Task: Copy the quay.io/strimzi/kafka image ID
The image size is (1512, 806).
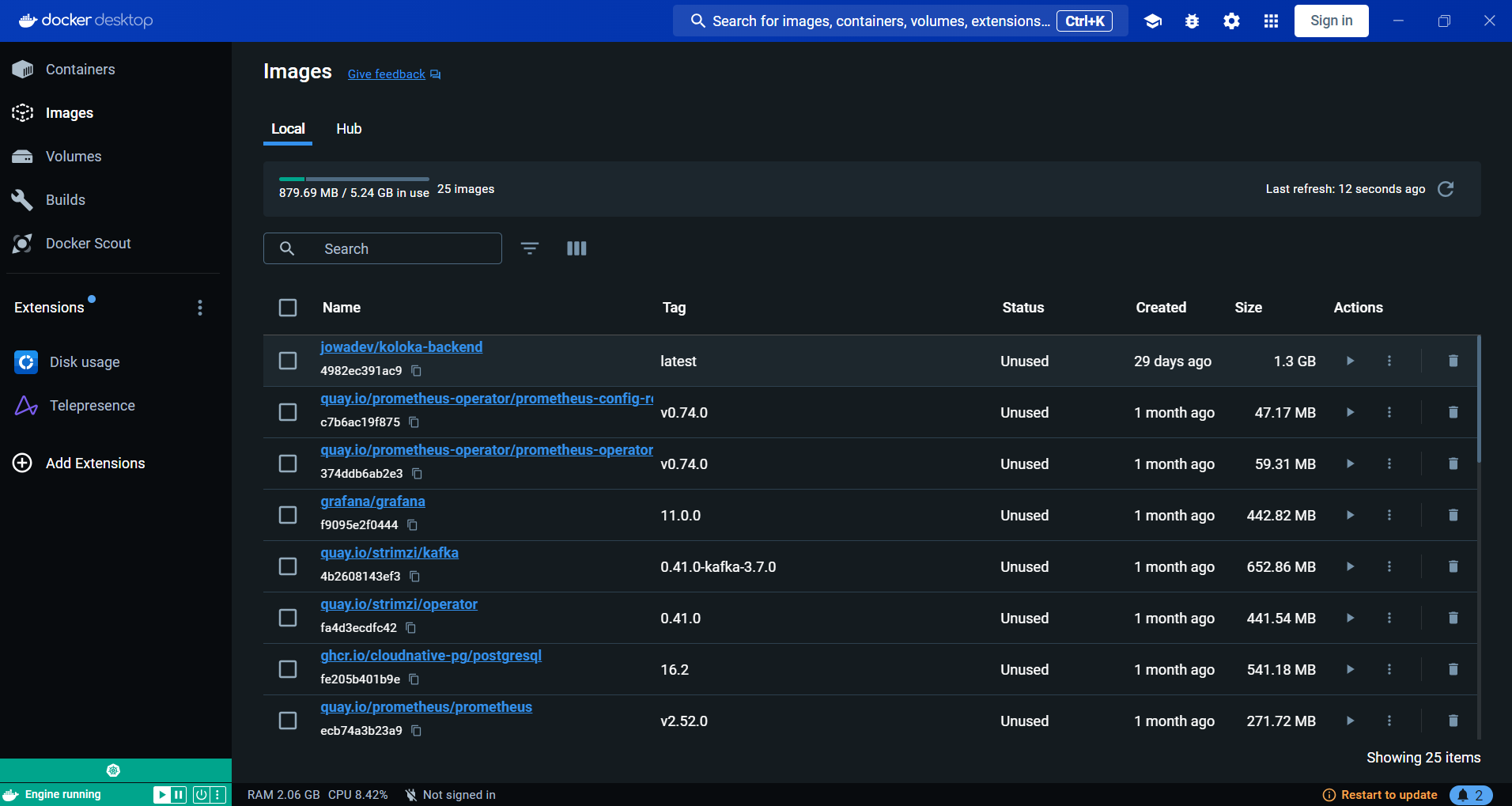Action: 414,577
